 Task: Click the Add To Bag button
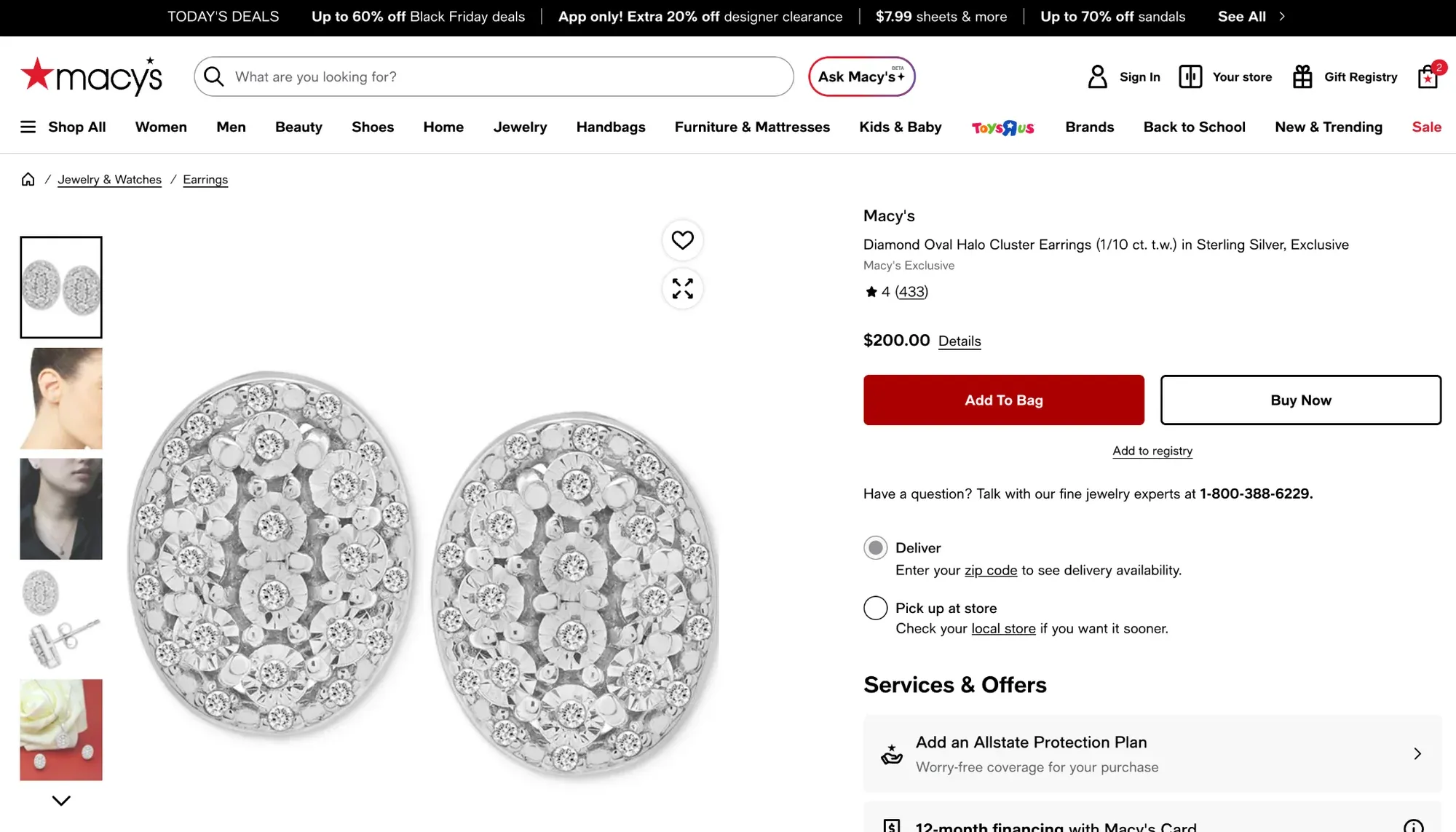click(1004, 400)
